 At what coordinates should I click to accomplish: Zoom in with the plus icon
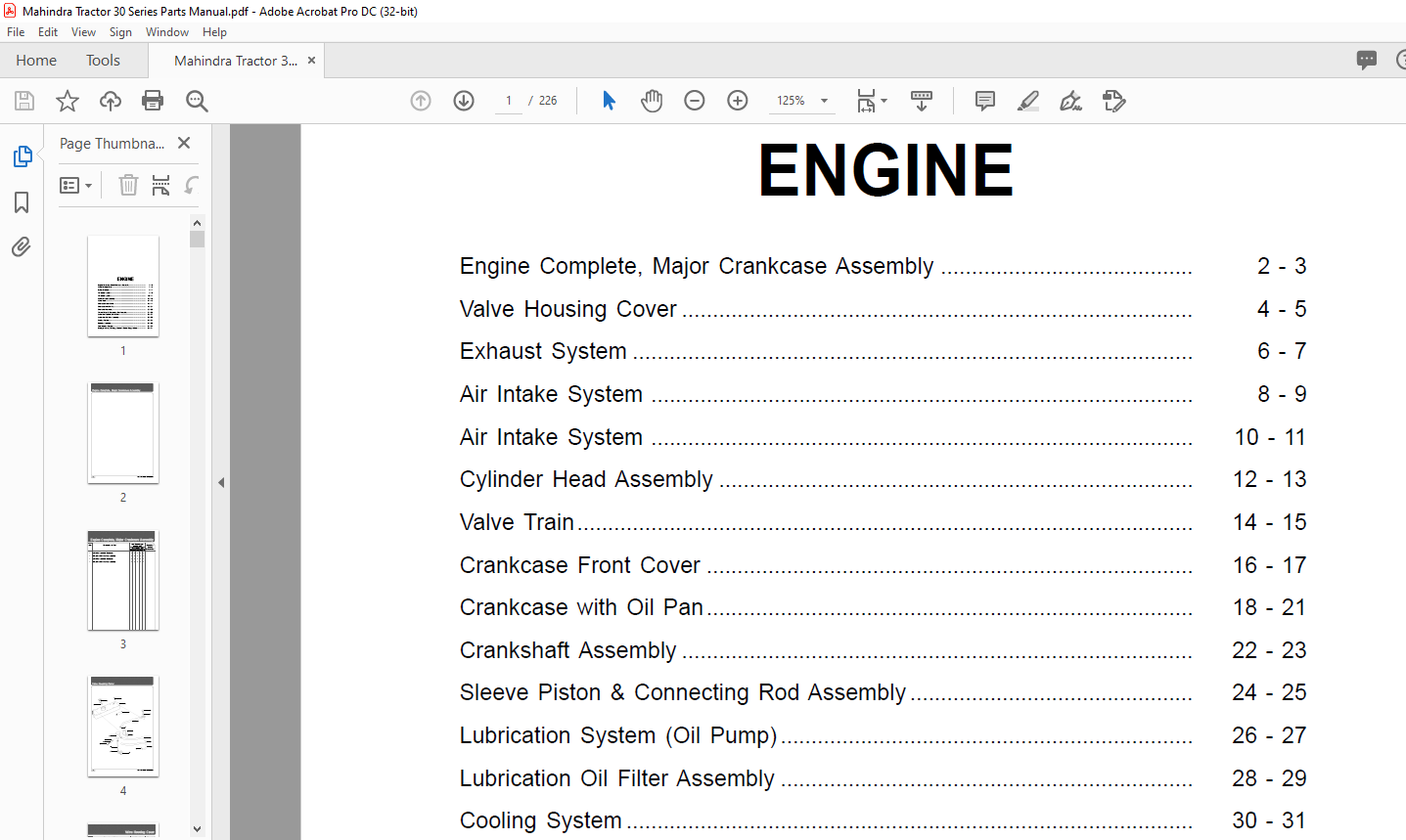point(738,101)
